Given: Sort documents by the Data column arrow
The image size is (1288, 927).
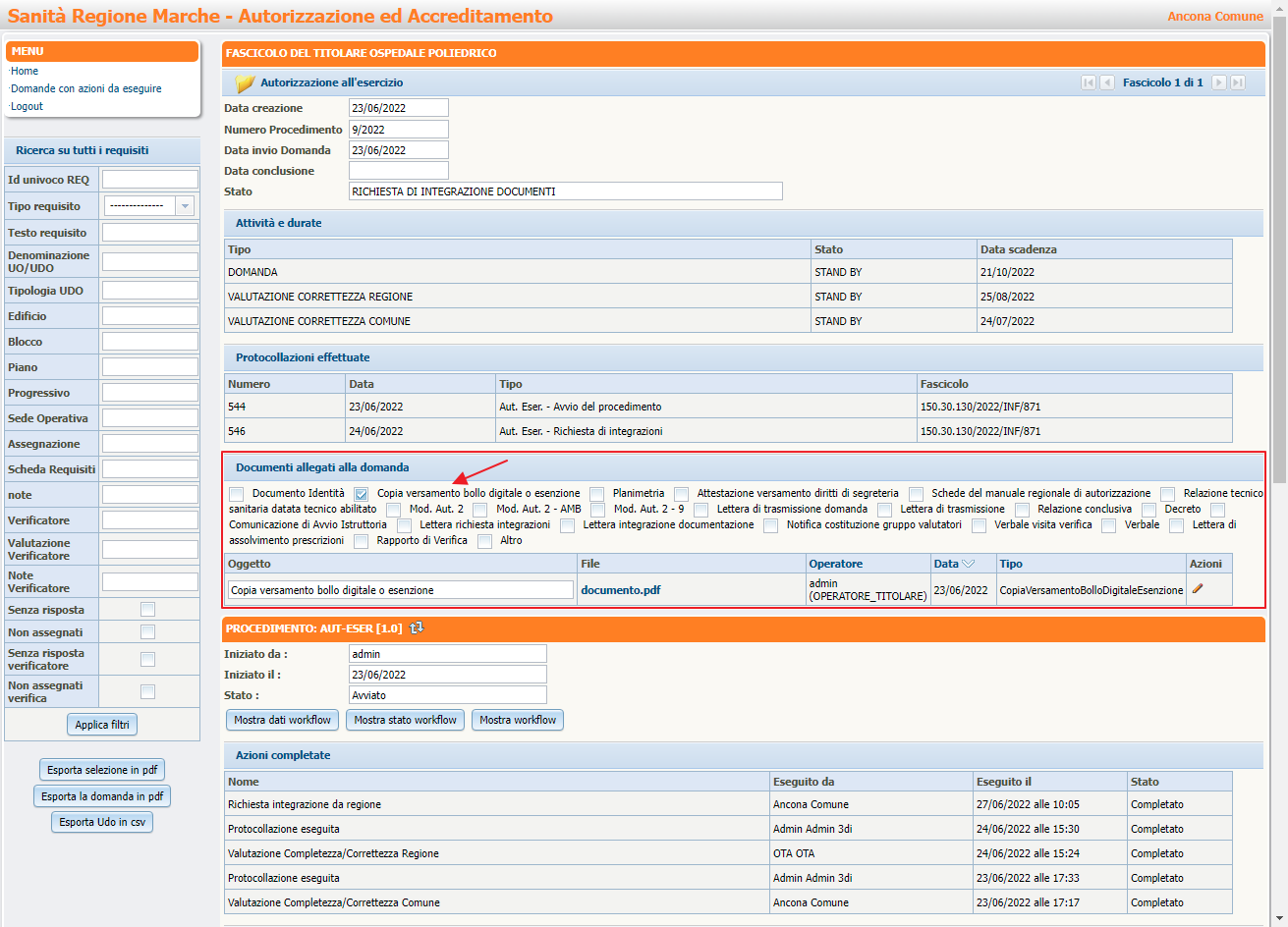Looking at the screenshot, I should pyautogui.click(x=968, y=564).
